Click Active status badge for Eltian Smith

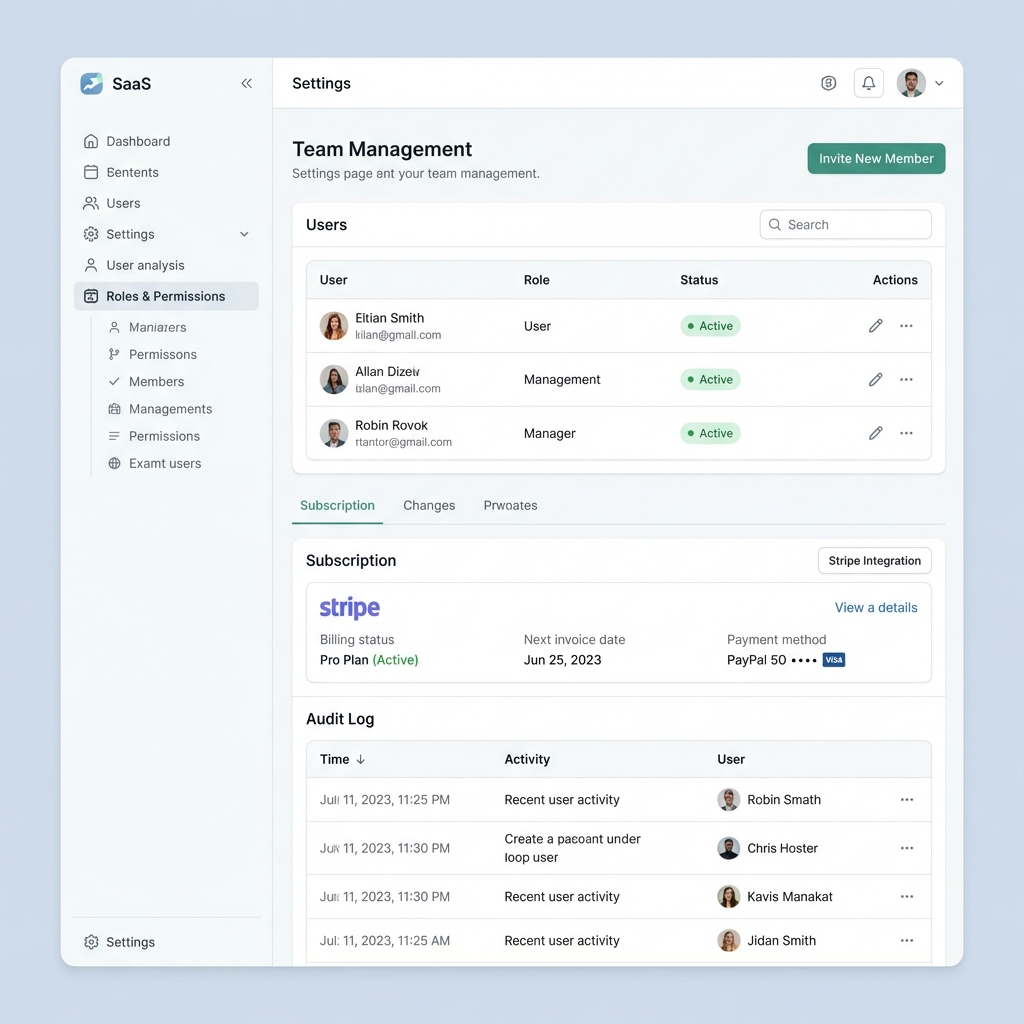710,326
